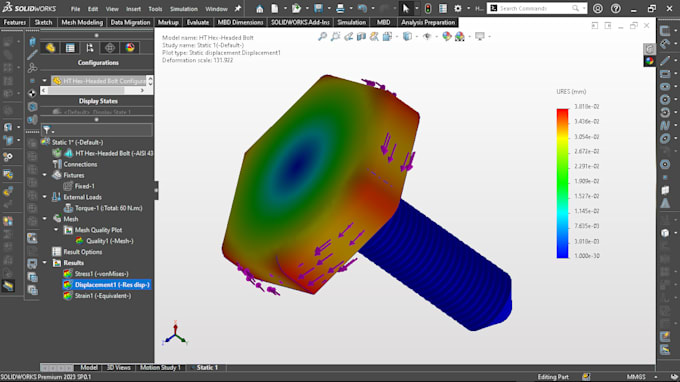Click the Undo icon
Image resolution: width=680 pixels, height=382 pixels.
(362, 9)
